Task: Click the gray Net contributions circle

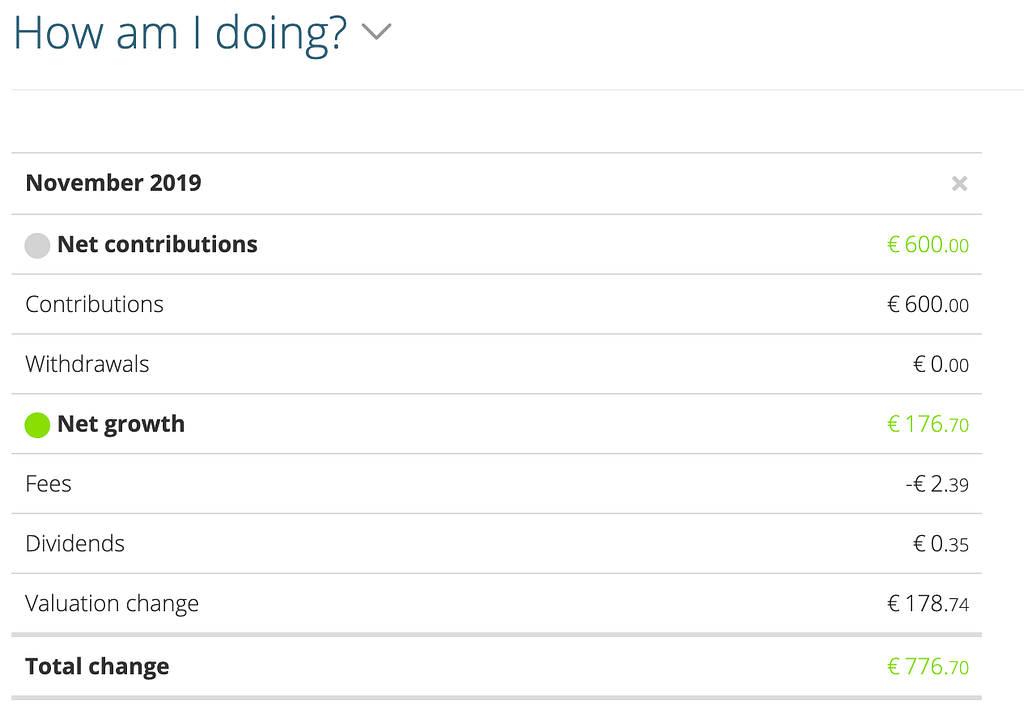Action: [x=37, y=246]
